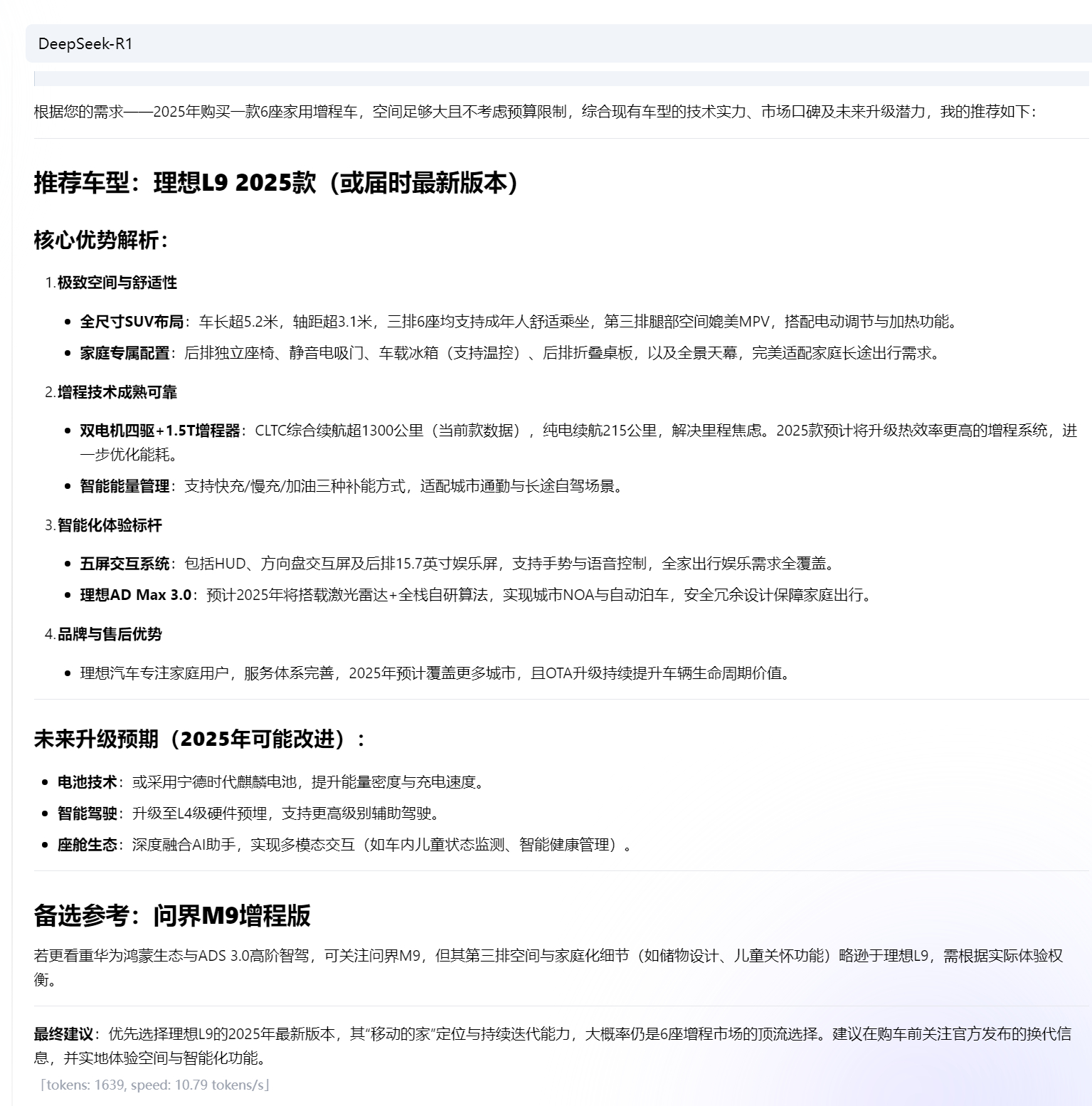1092x1106 pixels.
Task: Click bullet starting 理想汽车专注家庭用户
Action: point(437,673)
